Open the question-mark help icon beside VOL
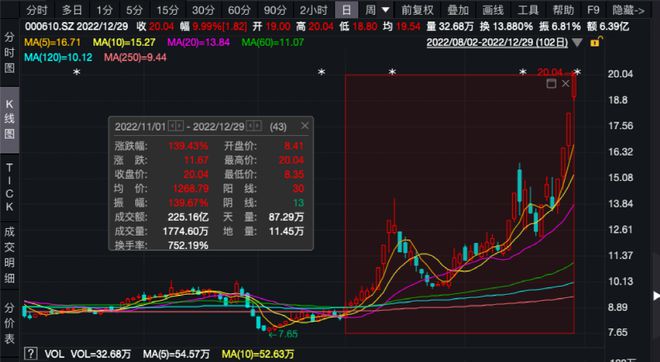Image resolution: width=660 pixels, height=362 pixels. pos(30,353)
